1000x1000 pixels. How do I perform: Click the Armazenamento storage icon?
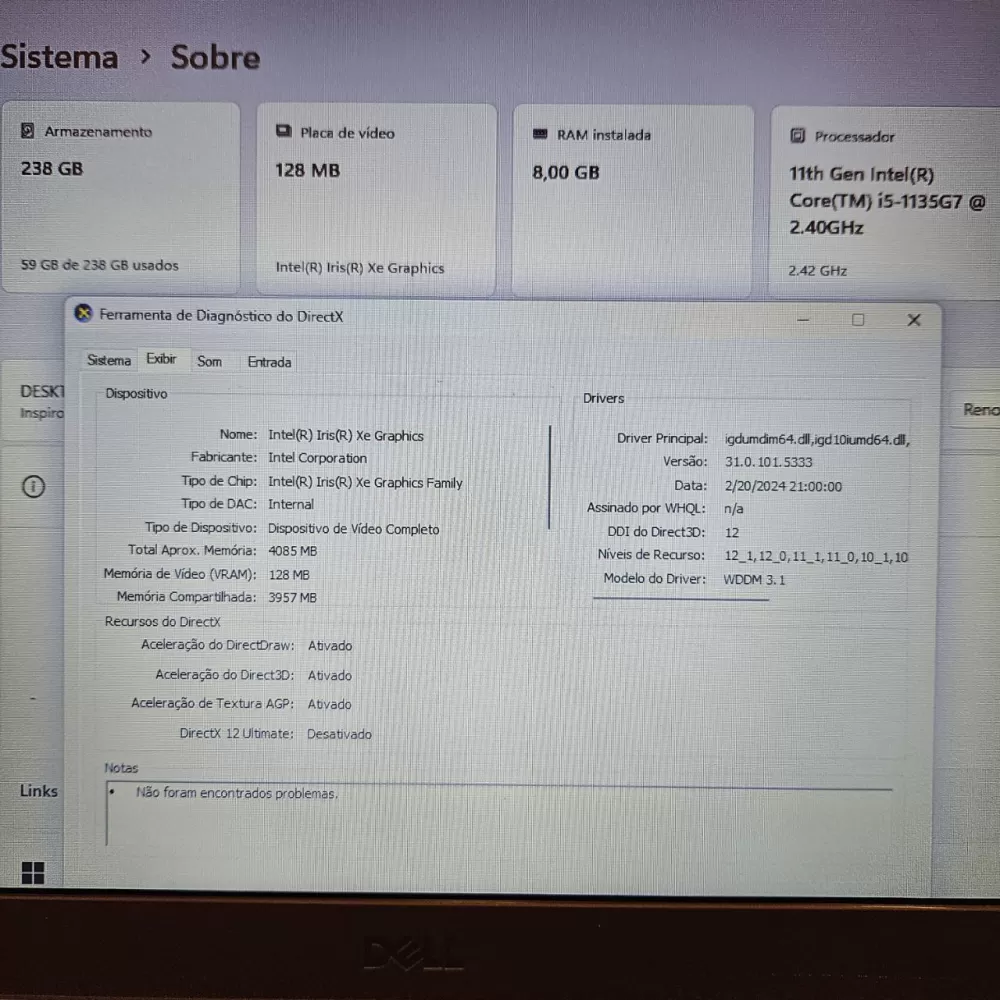click(27, 131)
